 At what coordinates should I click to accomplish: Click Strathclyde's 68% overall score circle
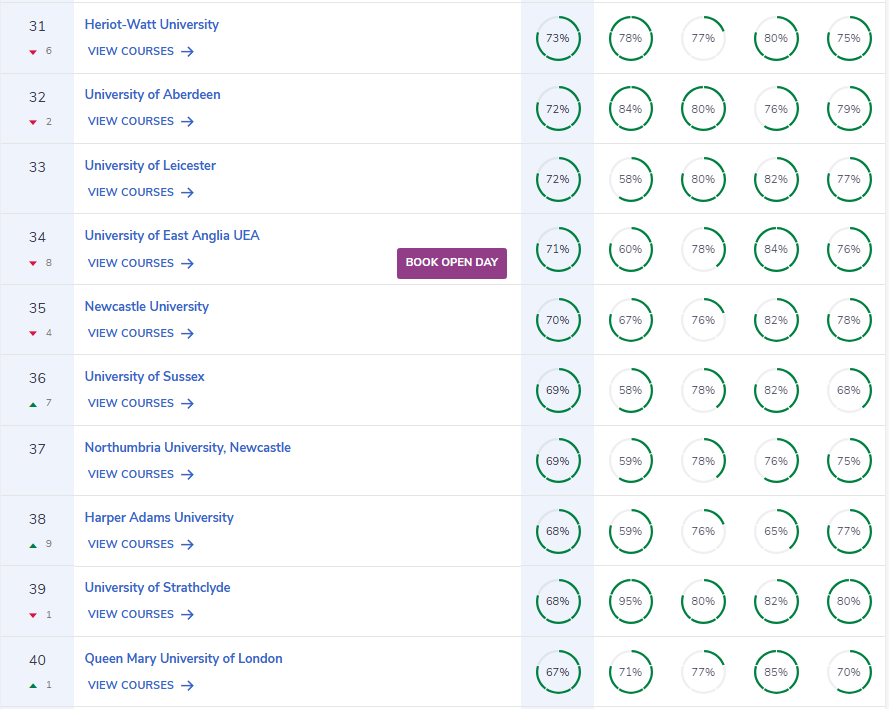[558, 601]
